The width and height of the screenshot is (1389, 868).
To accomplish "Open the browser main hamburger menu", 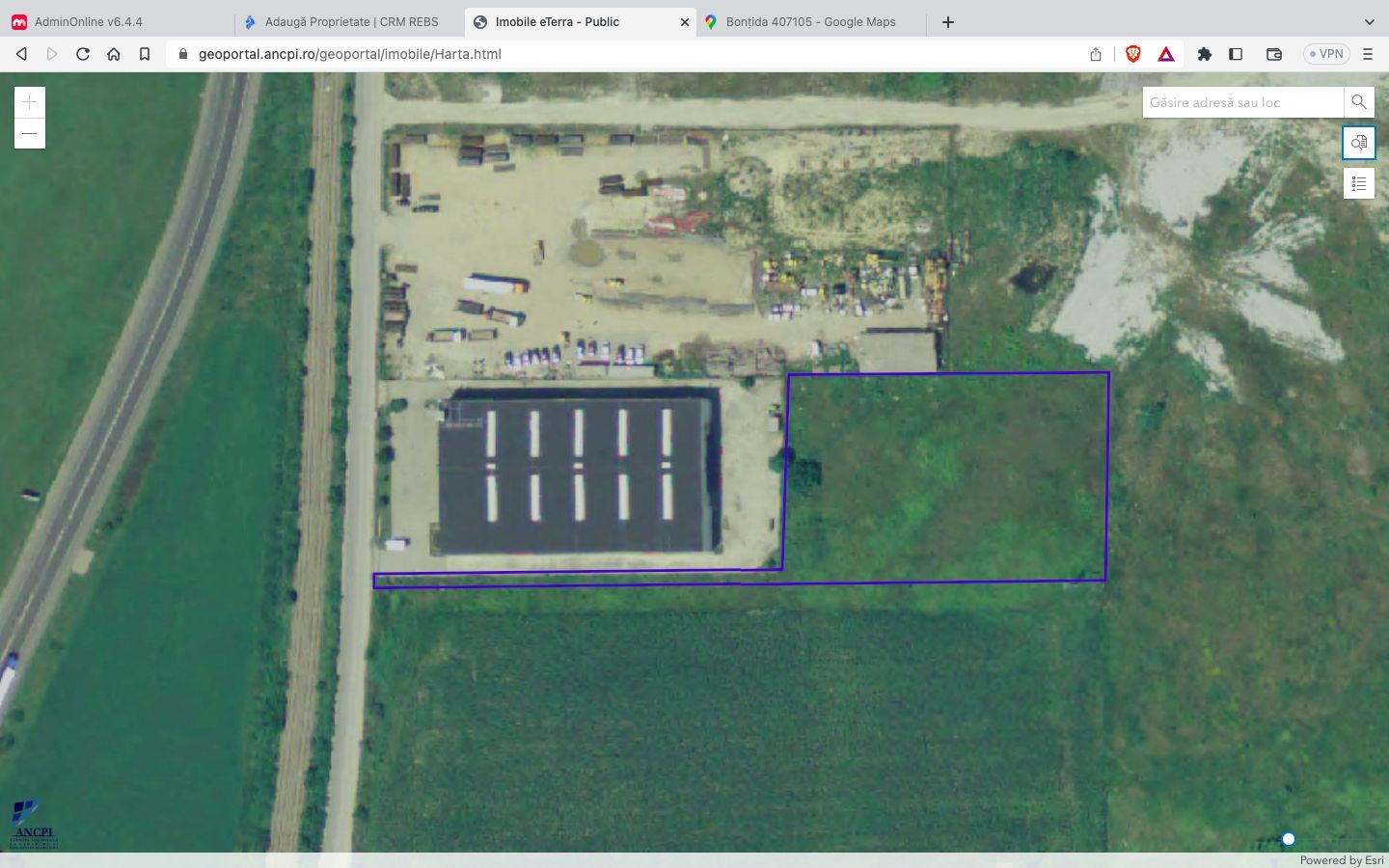I will (1368, 54).
